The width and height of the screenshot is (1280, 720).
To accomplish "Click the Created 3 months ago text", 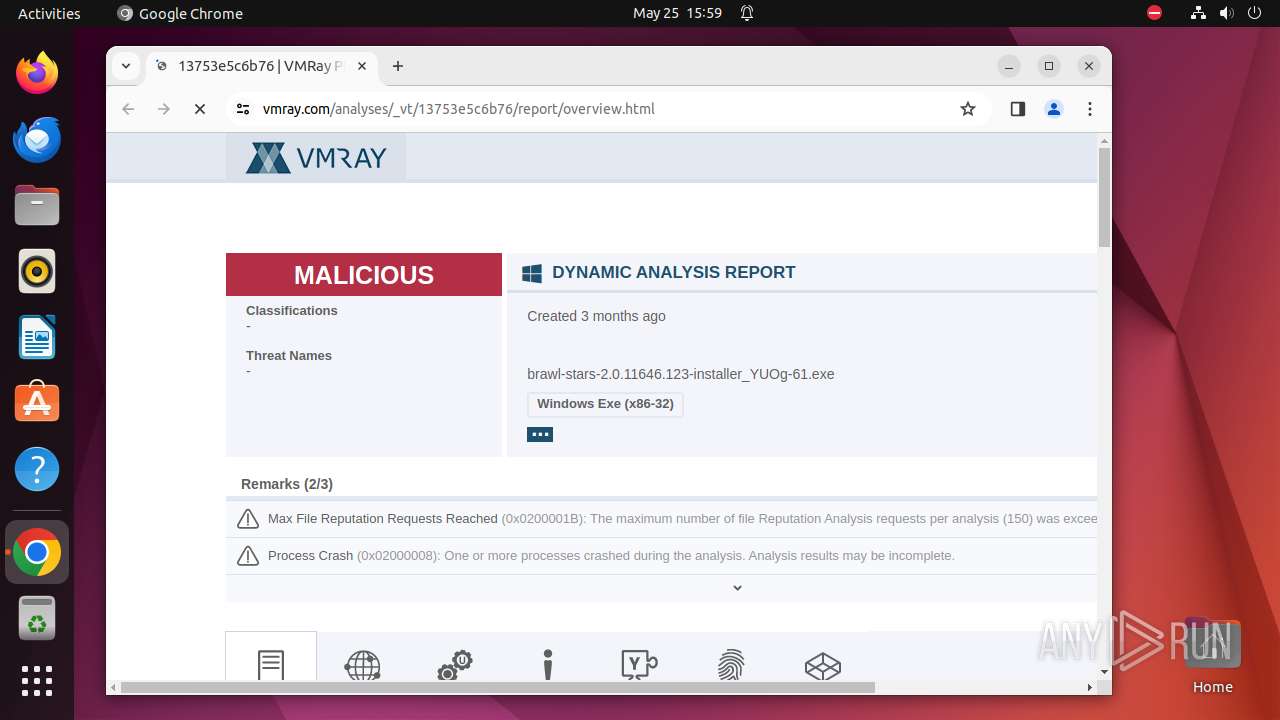I will pyautogui.click(x=596, y=316).
